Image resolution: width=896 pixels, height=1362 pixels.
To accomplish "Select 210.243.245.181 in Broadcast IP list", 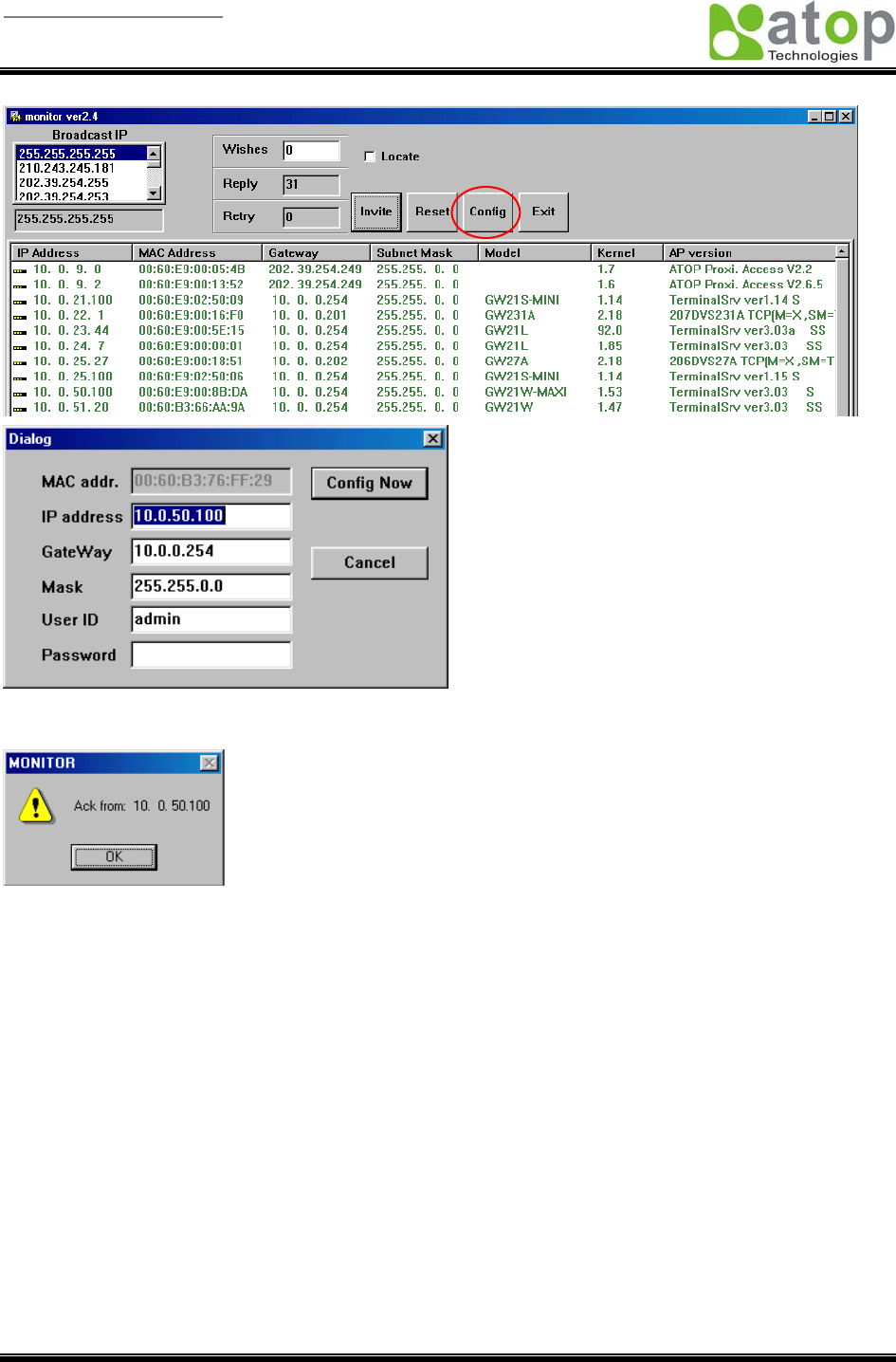I will coord(82,168).
